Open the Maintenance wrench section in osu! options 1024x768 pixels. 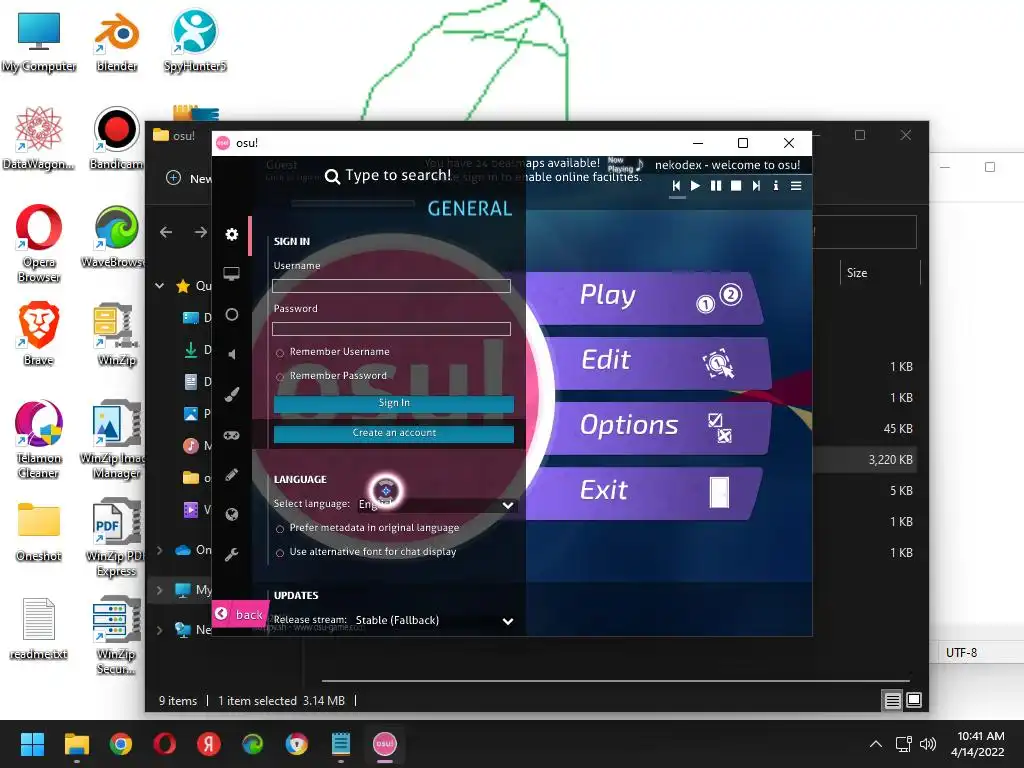(x=232, y=555)
